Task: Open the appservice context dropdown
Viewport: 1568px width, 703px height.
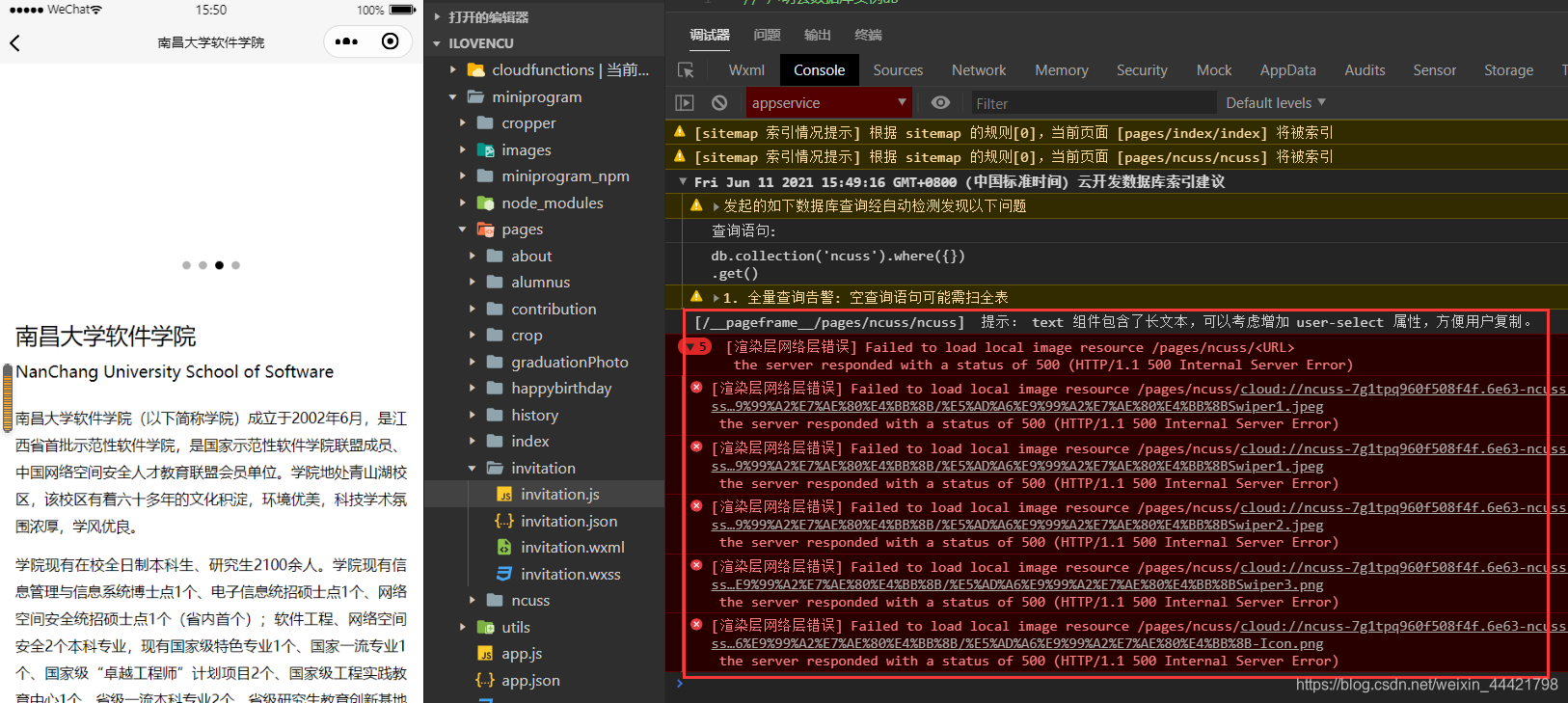Action: pos(828,102)
